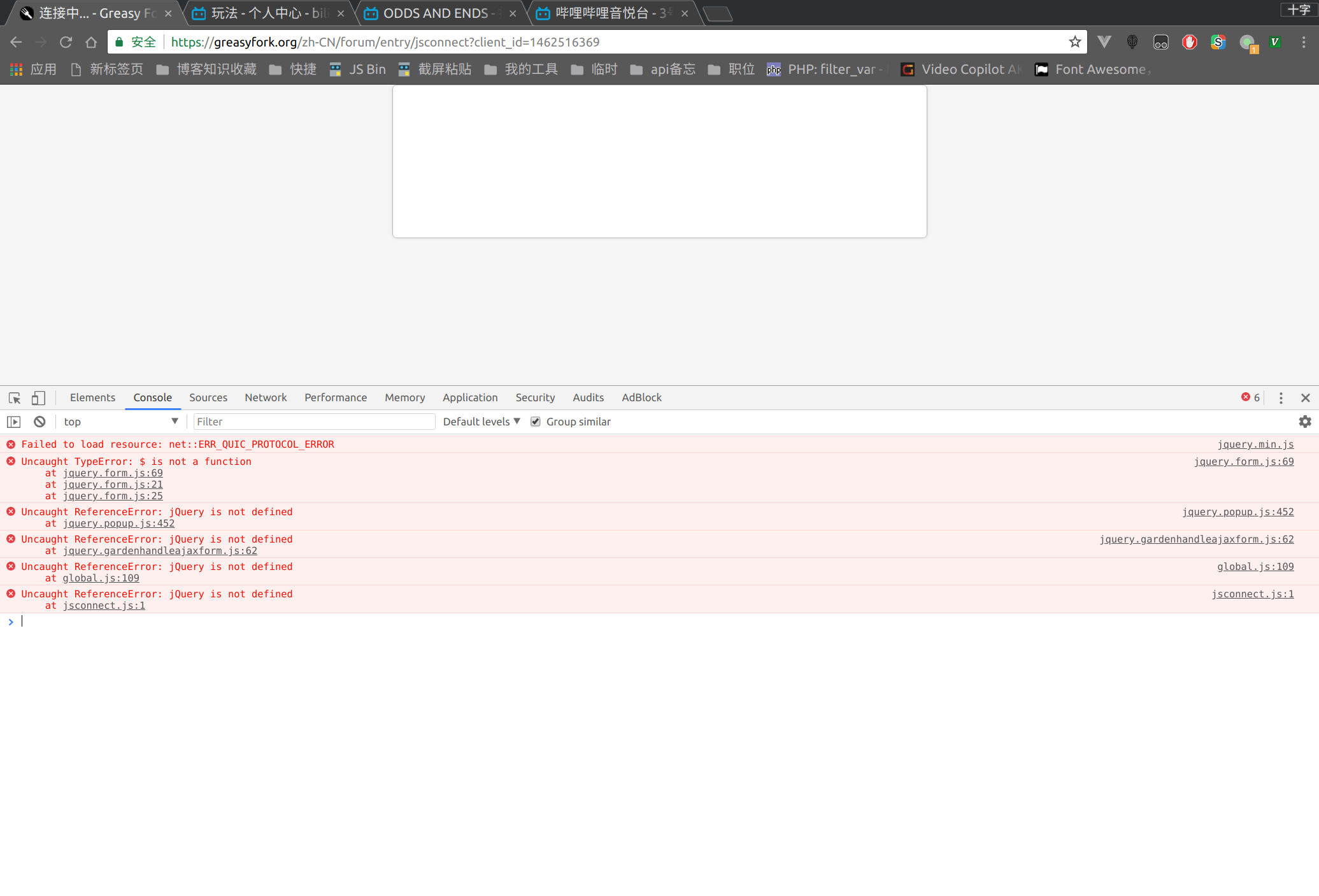Open the Vimeo green V extension icon

[1275, 42]
